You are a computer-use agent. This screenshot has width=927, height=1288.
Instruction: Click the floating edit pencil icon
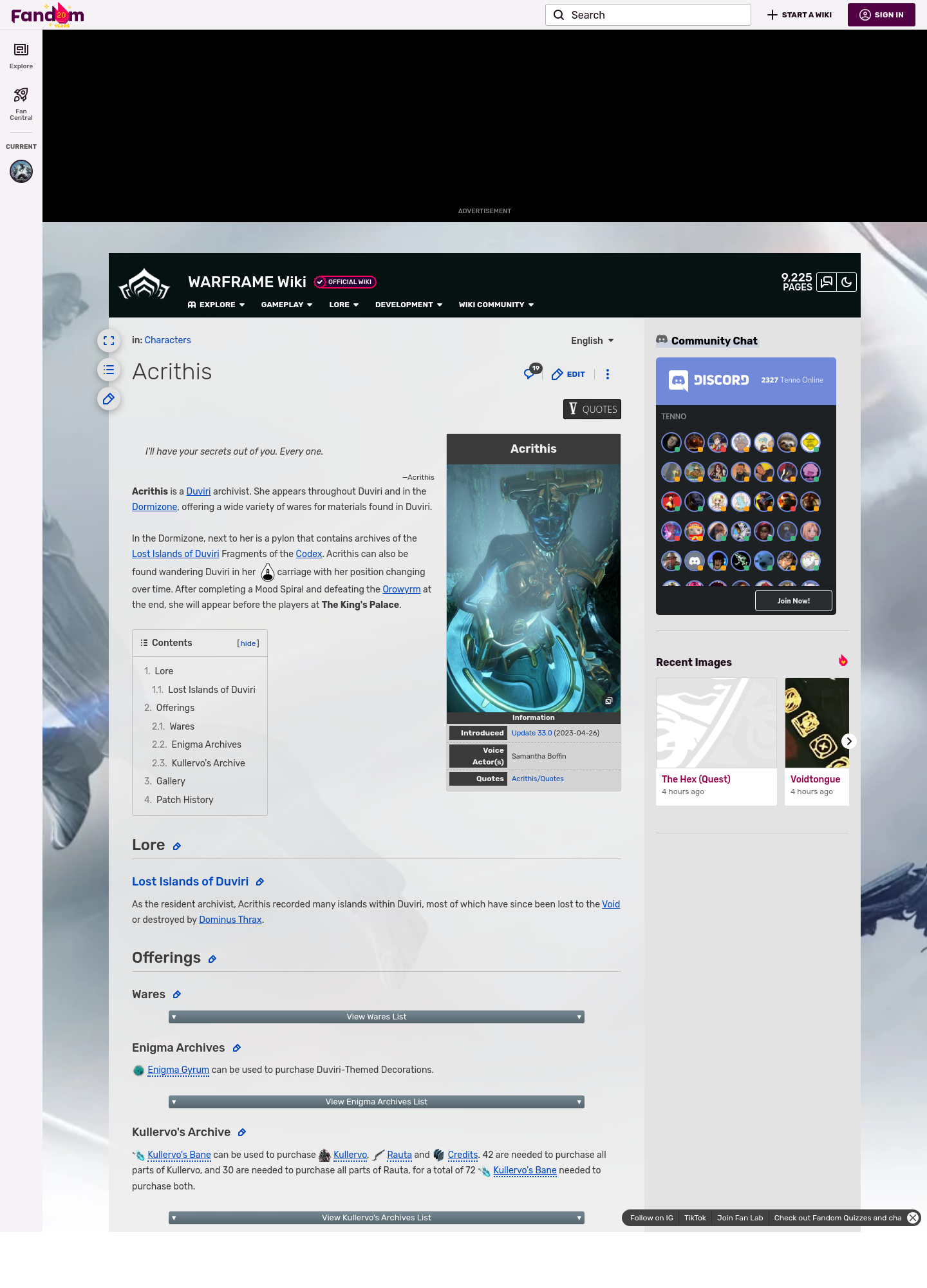pyautogui.click(x=109, y=399)
